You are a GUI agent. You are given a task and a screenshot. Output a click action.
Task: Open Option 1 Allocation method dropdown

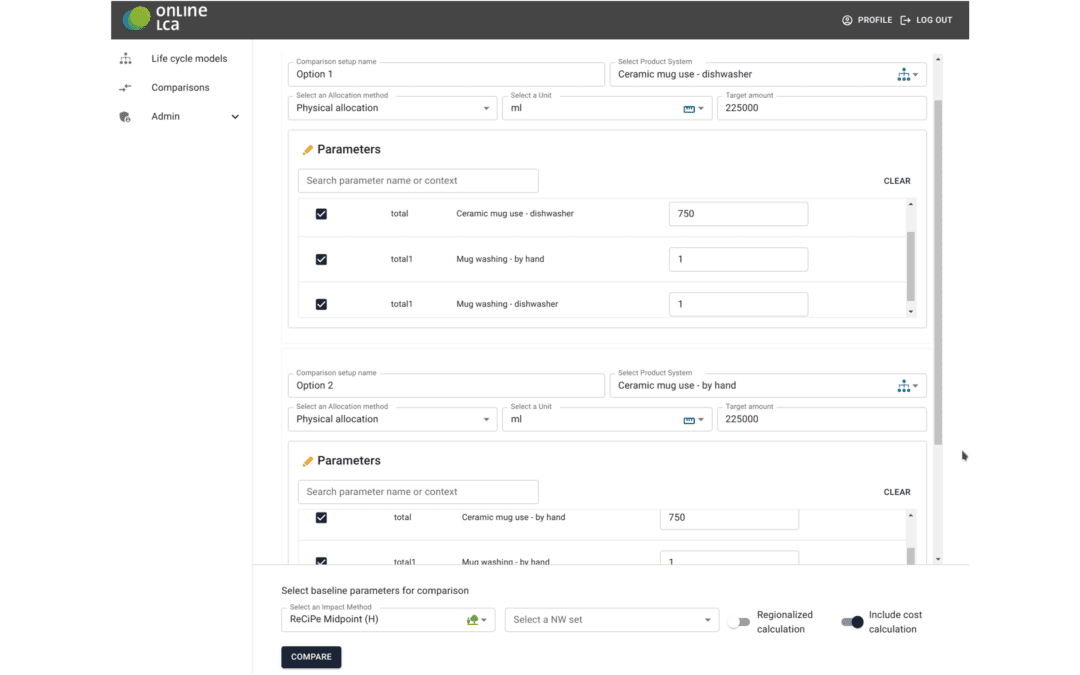point(392,108)
